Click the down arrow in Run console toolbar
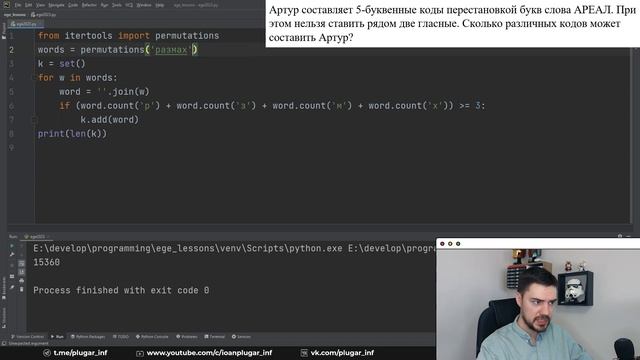This screenshot has width=640, height=360. coord(22,254)
